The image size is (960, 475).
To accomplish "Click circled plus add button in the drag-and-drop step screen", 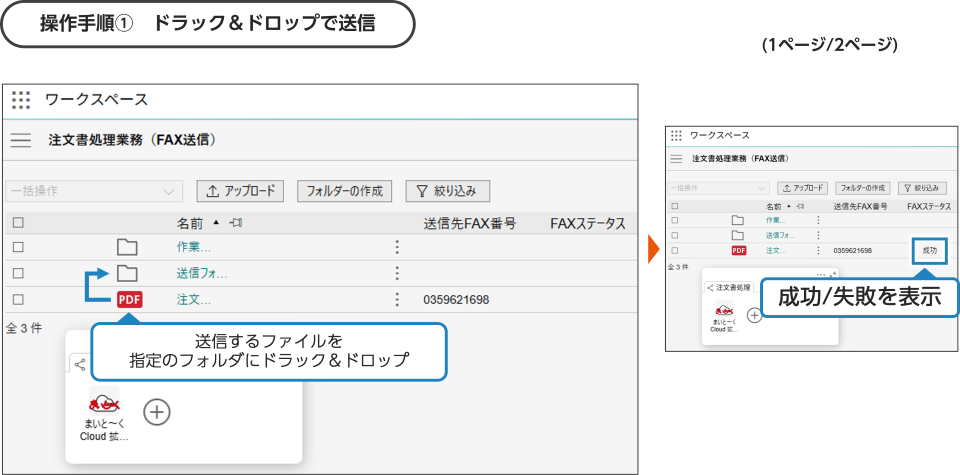I will pyautogui.click(x=157, y=413).
